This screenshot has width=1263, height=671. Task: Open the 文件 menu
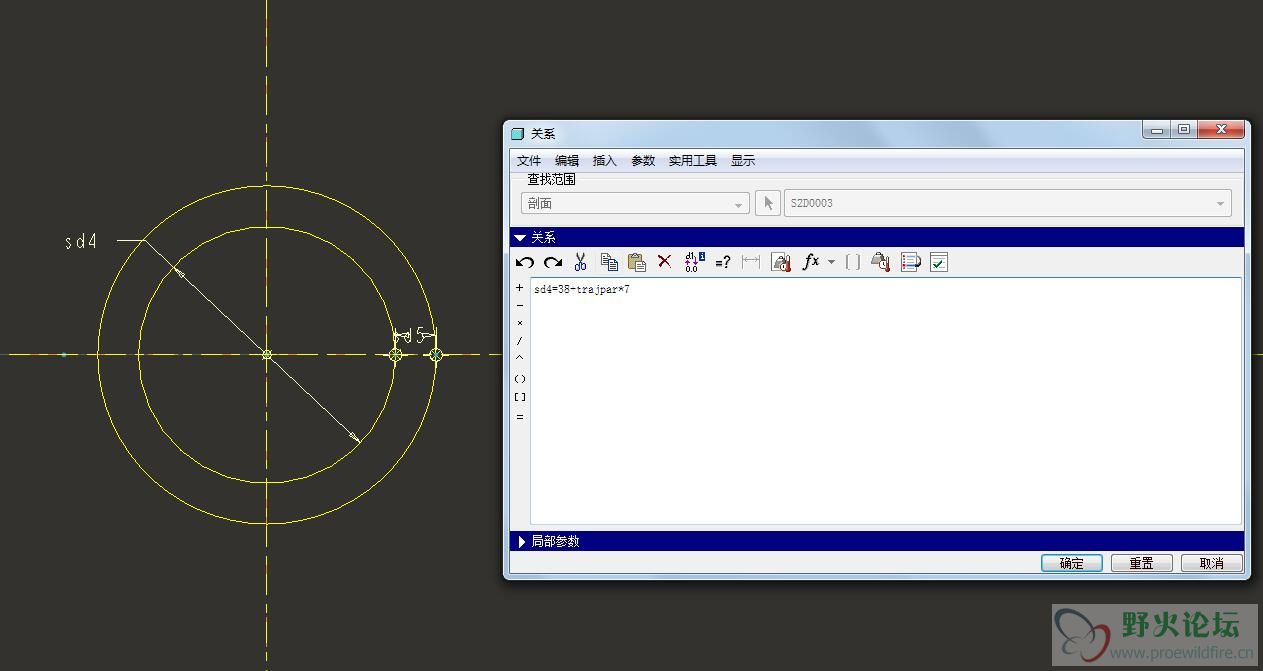[x=529, y=161]
